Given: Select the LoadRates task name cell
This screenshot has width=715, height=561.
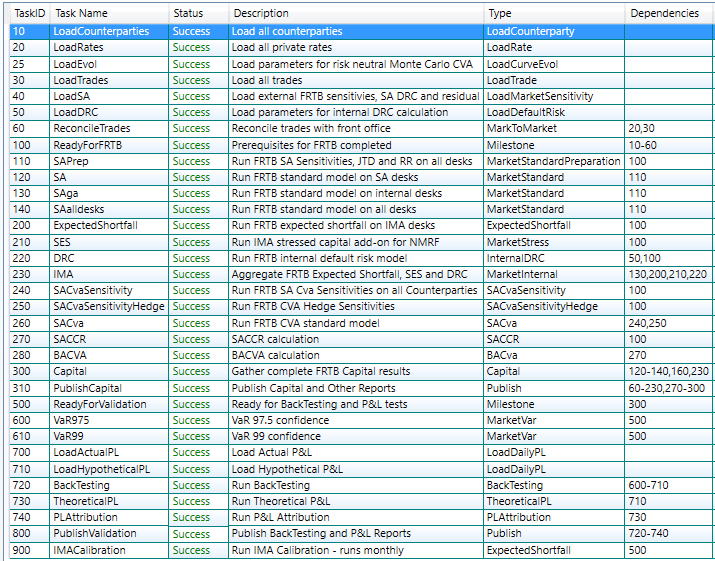Looking at the screenshot, I should (x=109, y=47).
